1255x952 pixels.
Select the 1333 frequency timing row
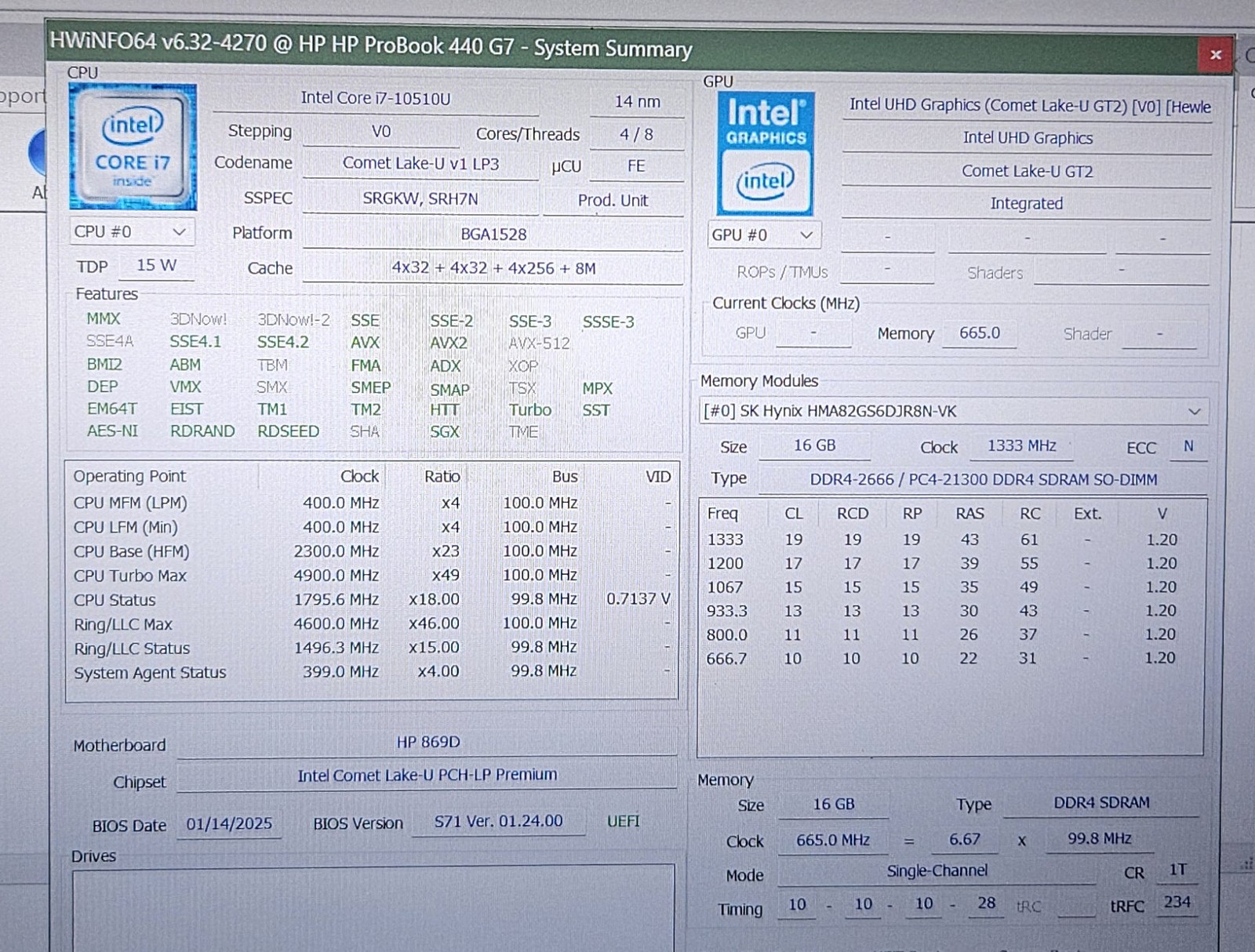[x=951, y=540]
